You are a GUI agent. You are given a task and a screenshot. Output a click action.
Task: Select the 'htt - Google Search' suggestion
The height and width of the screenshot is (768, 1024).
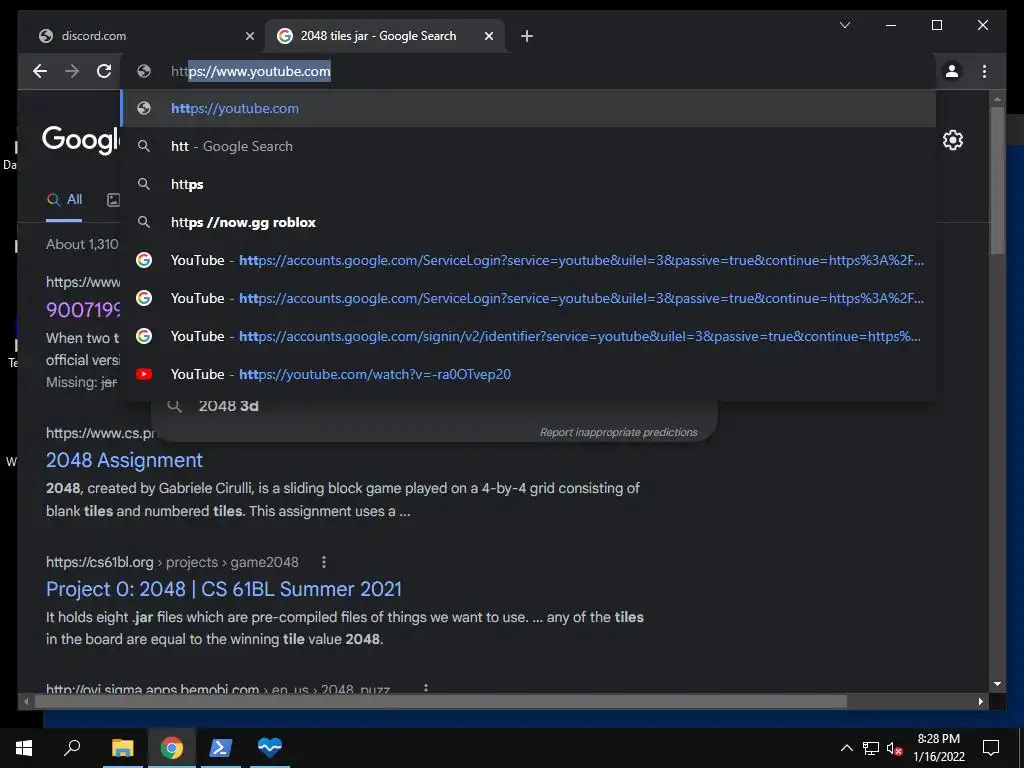(529, 146)
